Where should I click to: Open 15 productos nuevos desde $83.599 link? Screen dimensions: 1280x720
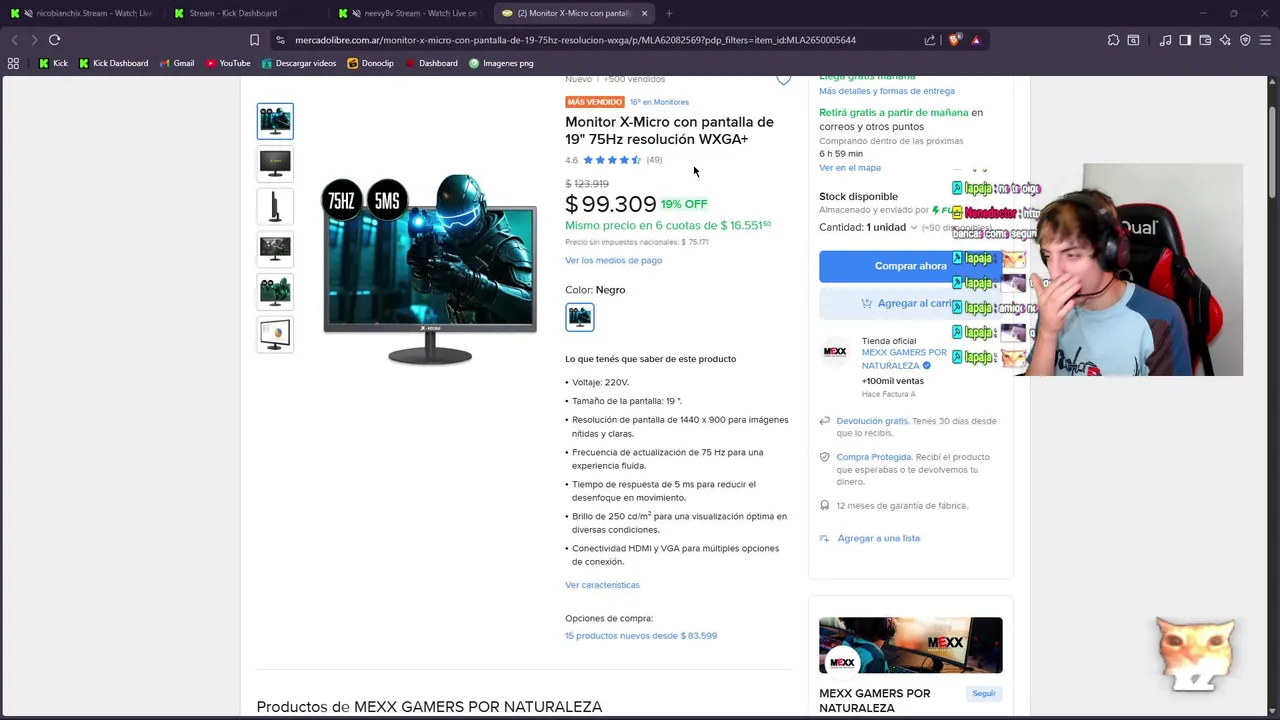(641, 635)
